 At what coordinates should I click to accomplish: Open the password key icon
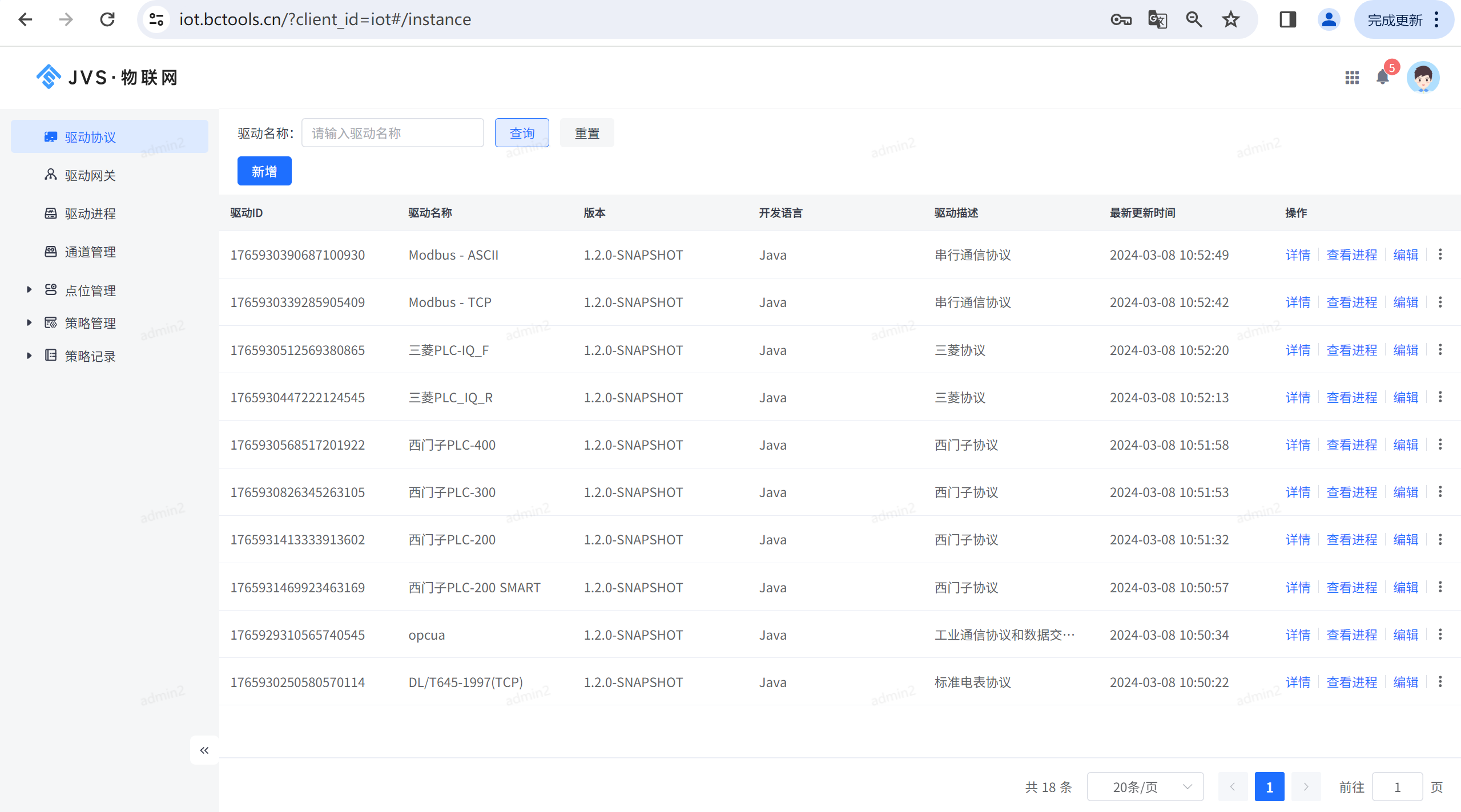(x=1121, y=19)
